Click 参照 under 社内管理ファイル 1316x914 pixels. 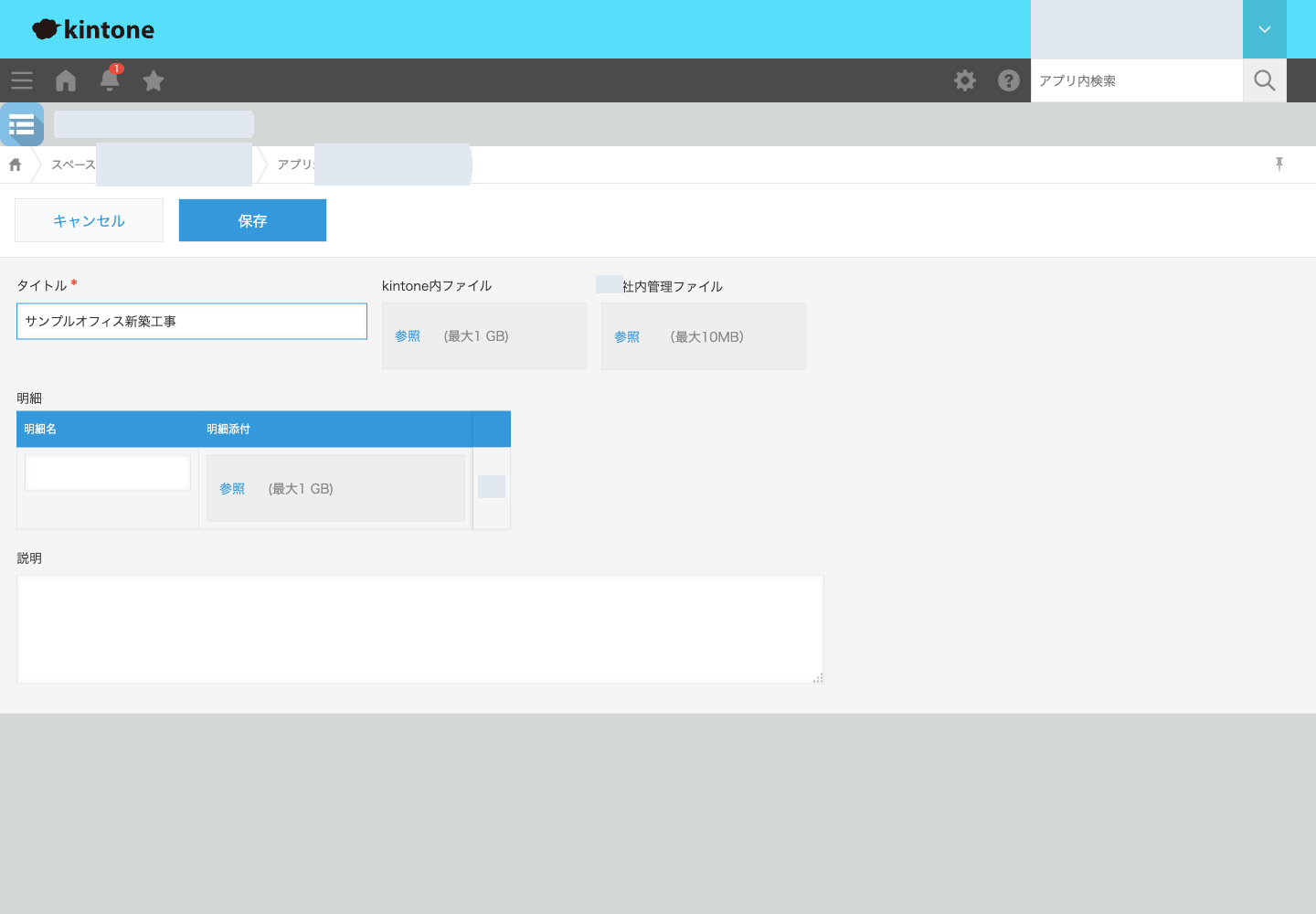627,337
